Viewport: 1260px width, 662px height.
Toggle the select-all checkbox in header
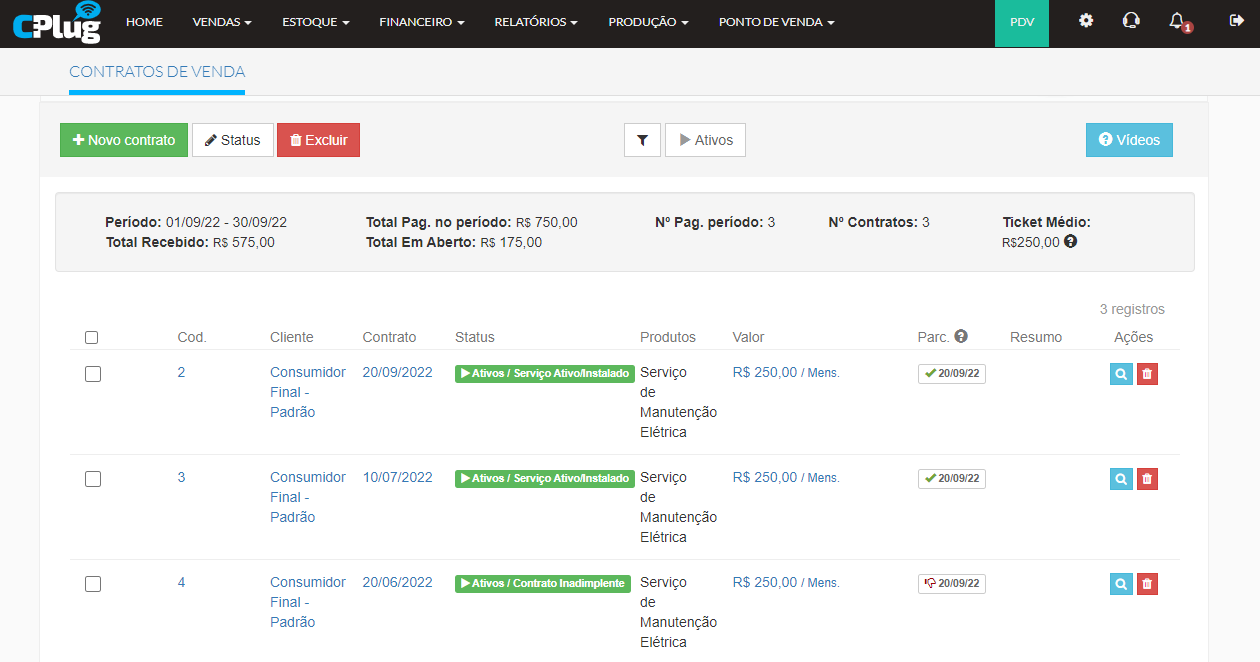pos(92,338)
